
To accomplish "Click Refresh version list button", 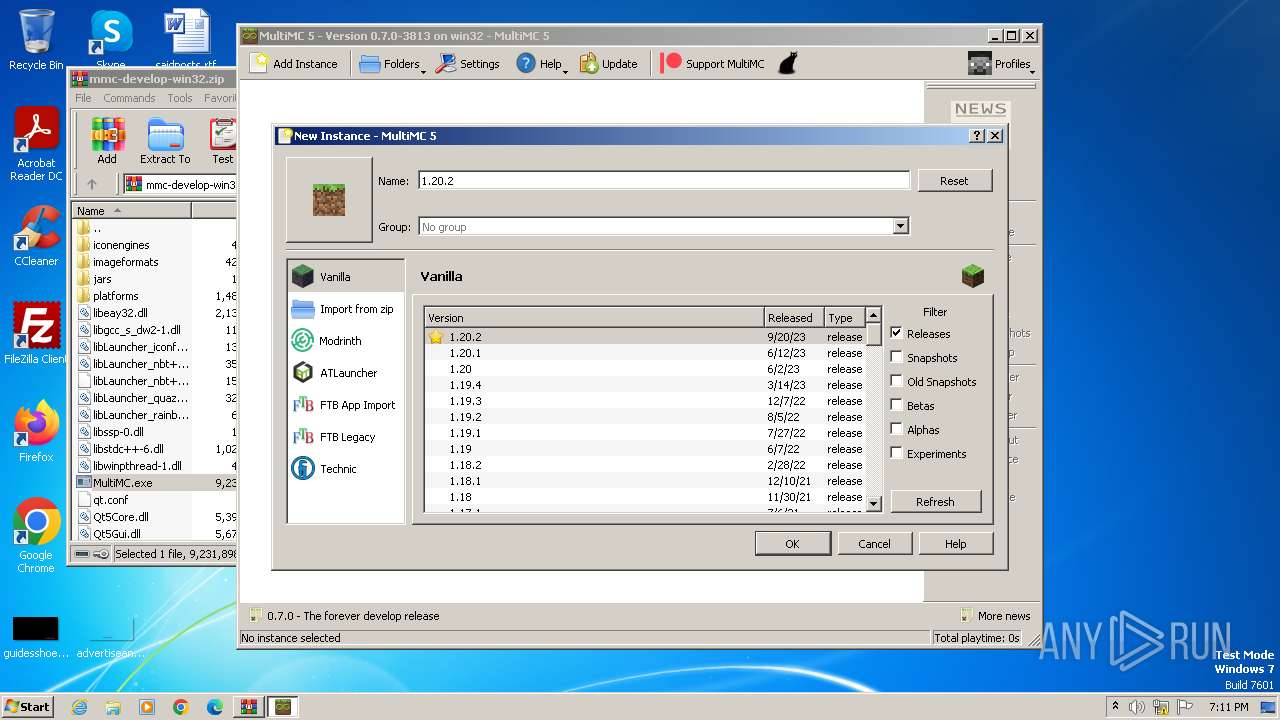I will (935, 502).
